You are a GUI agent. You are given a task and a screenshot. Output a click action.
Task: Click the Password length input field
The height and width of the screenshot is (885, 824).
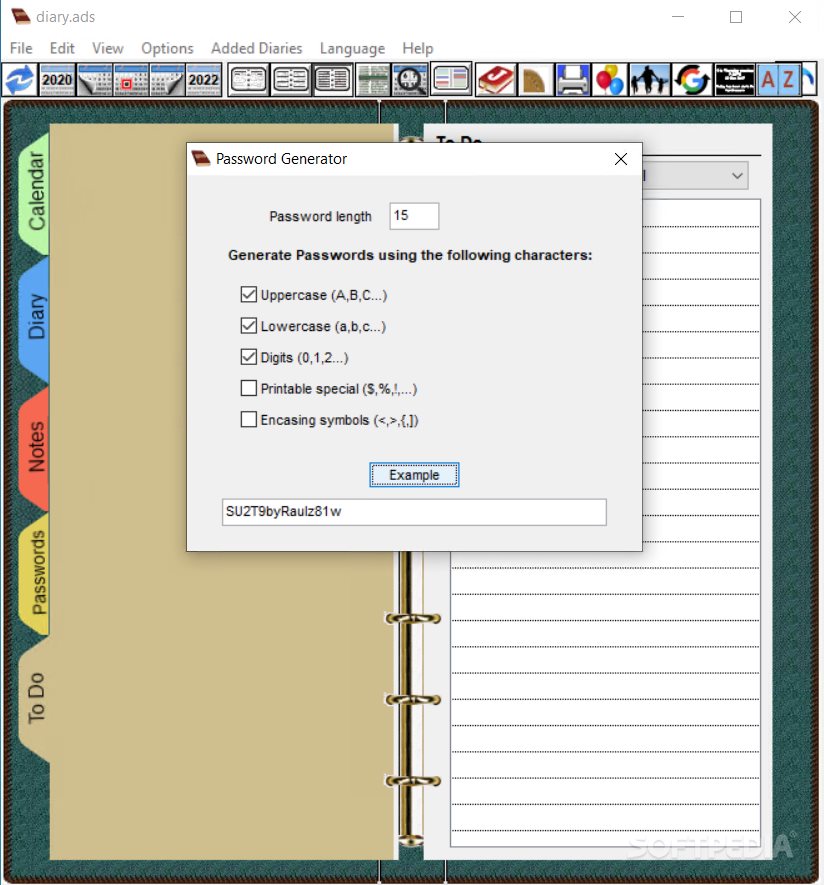point(414,216)
